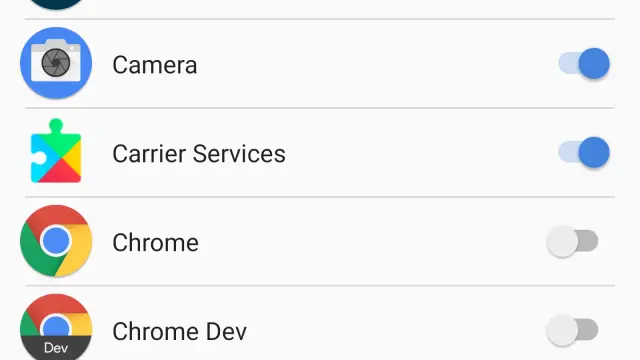
Task: Select the Camera text label
Action: pos(155,65)
